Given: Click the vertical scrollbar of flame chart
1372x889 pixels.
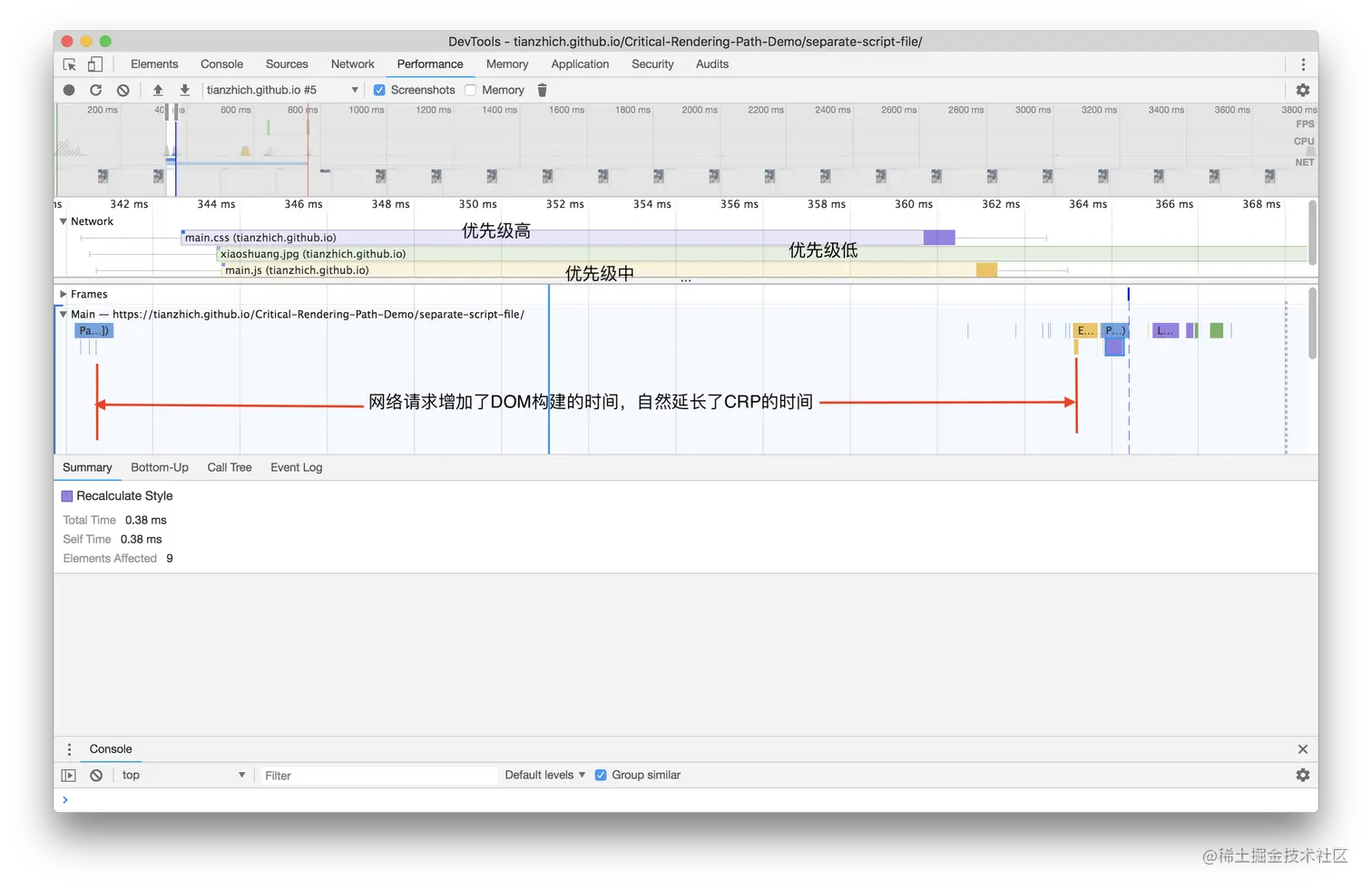Looking at the screenshot, I should (1312, 324).
